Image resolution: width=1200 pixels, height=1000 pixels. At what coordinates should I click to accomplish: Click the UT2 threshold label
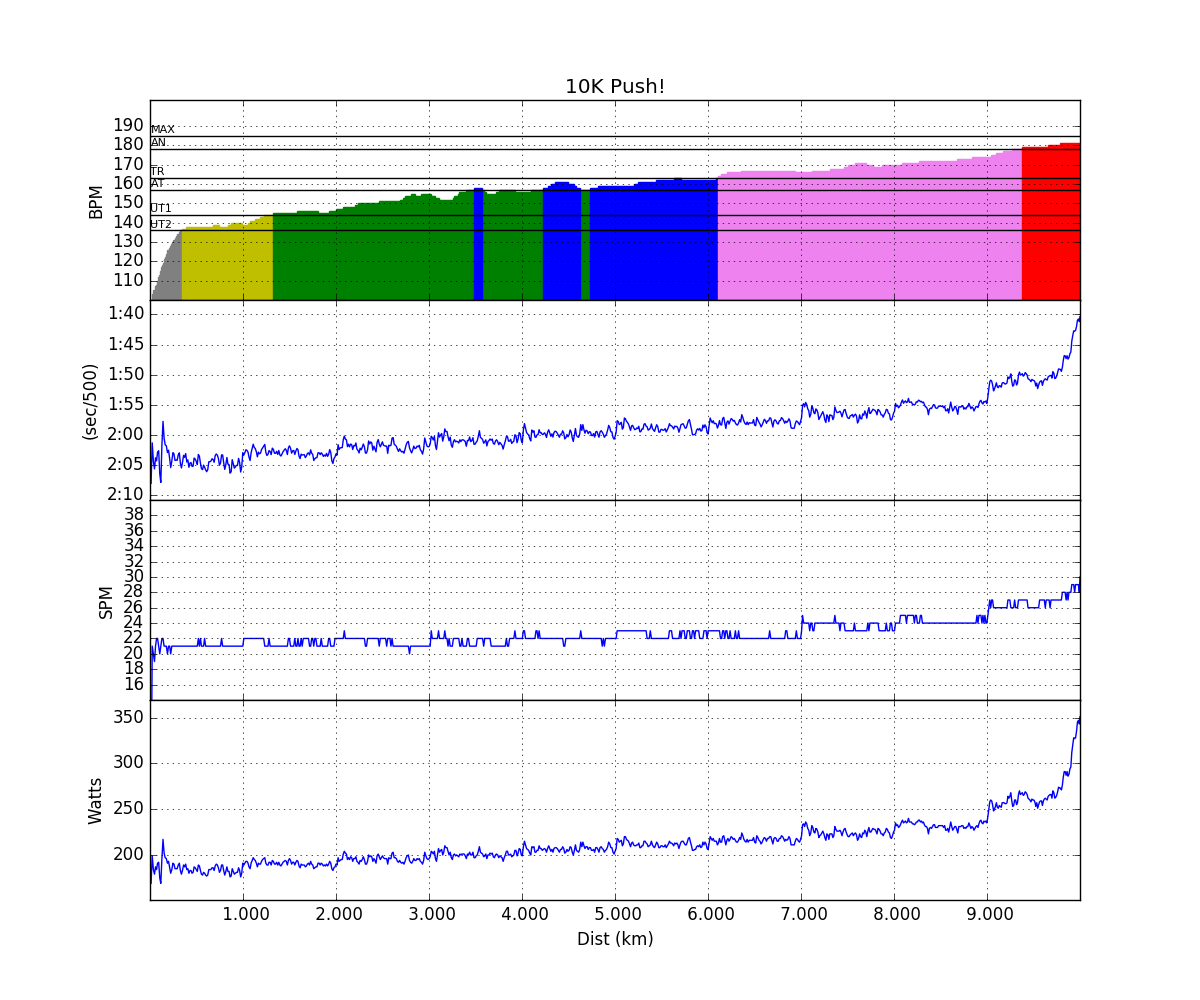pos(161,224)
